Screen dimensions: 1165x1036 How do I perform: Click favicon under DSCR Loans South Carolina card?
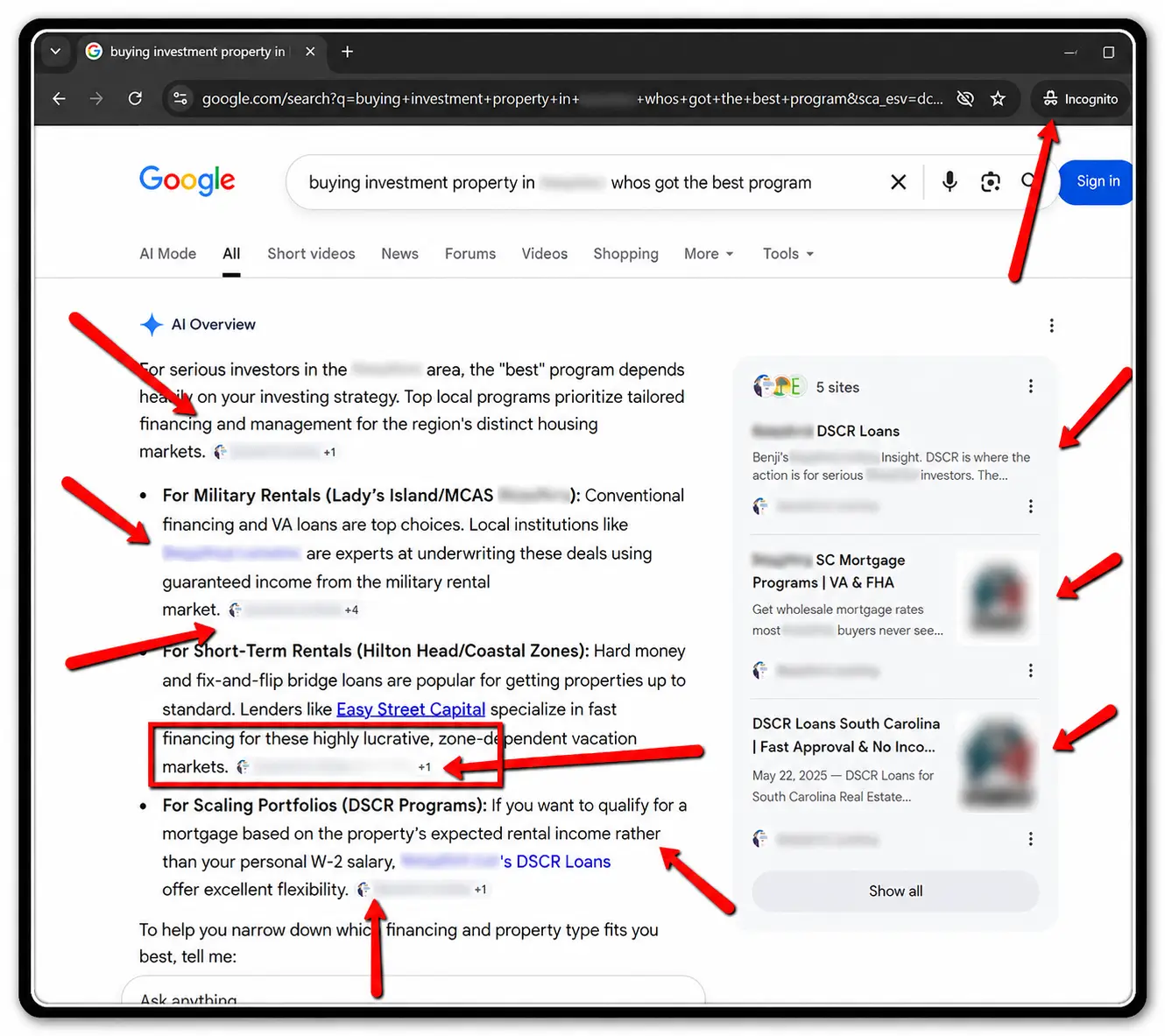pos(760,839)
